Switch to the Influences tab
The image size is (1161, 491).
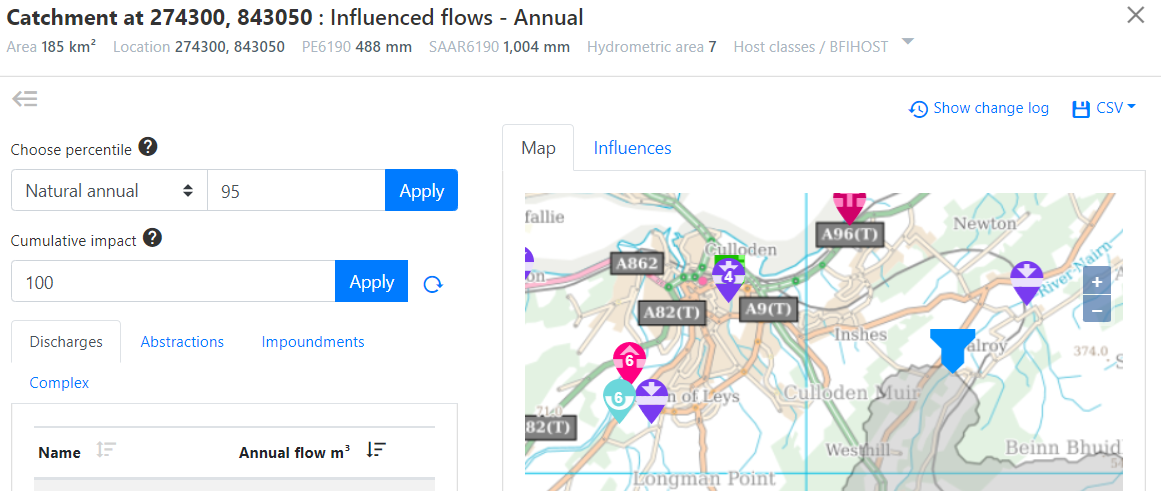[632, 148]
